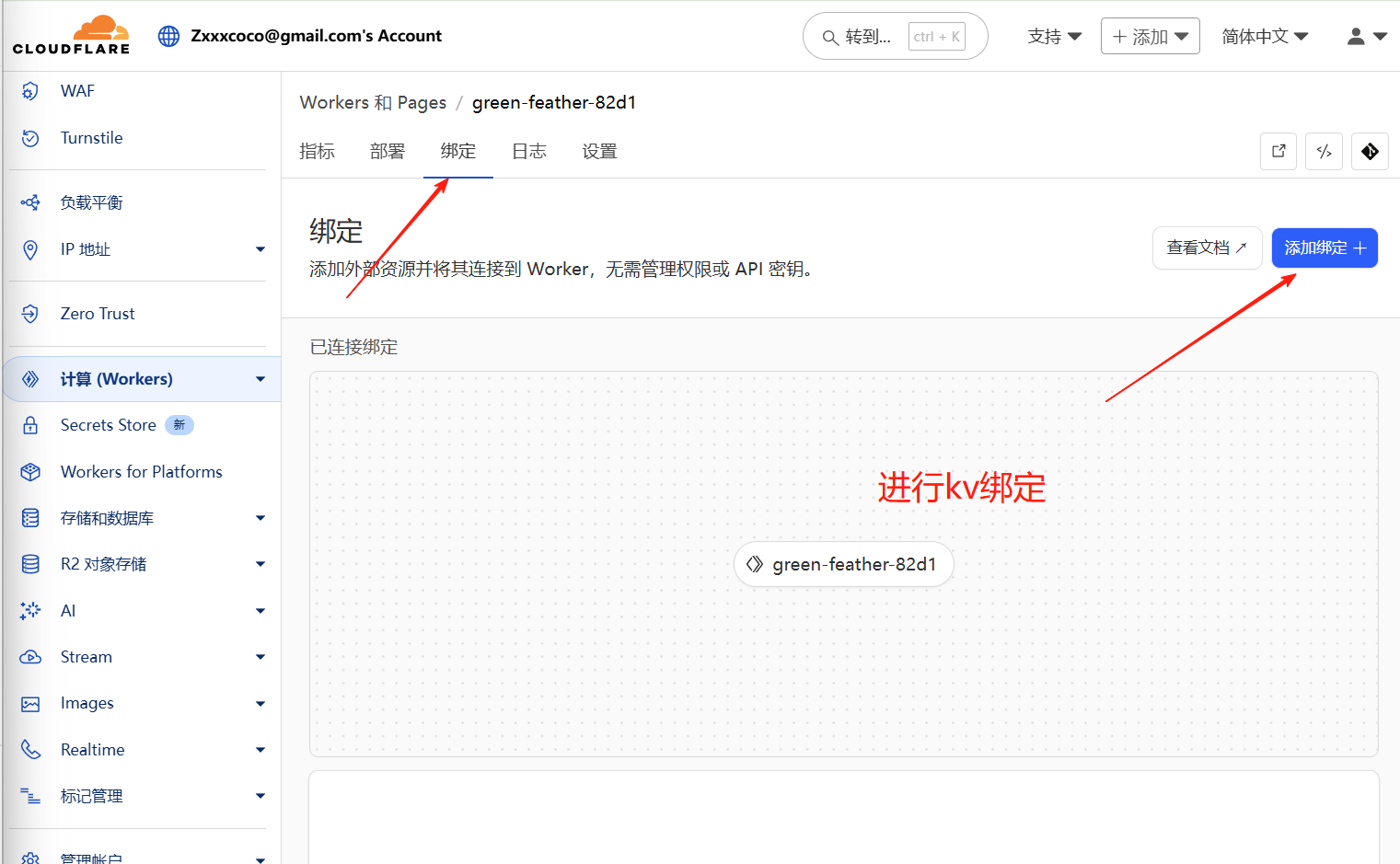Screen dimensions: 1400x864
Task: Expand the Realtime sidebar menu arrow
Action: (x=260, y=750)
